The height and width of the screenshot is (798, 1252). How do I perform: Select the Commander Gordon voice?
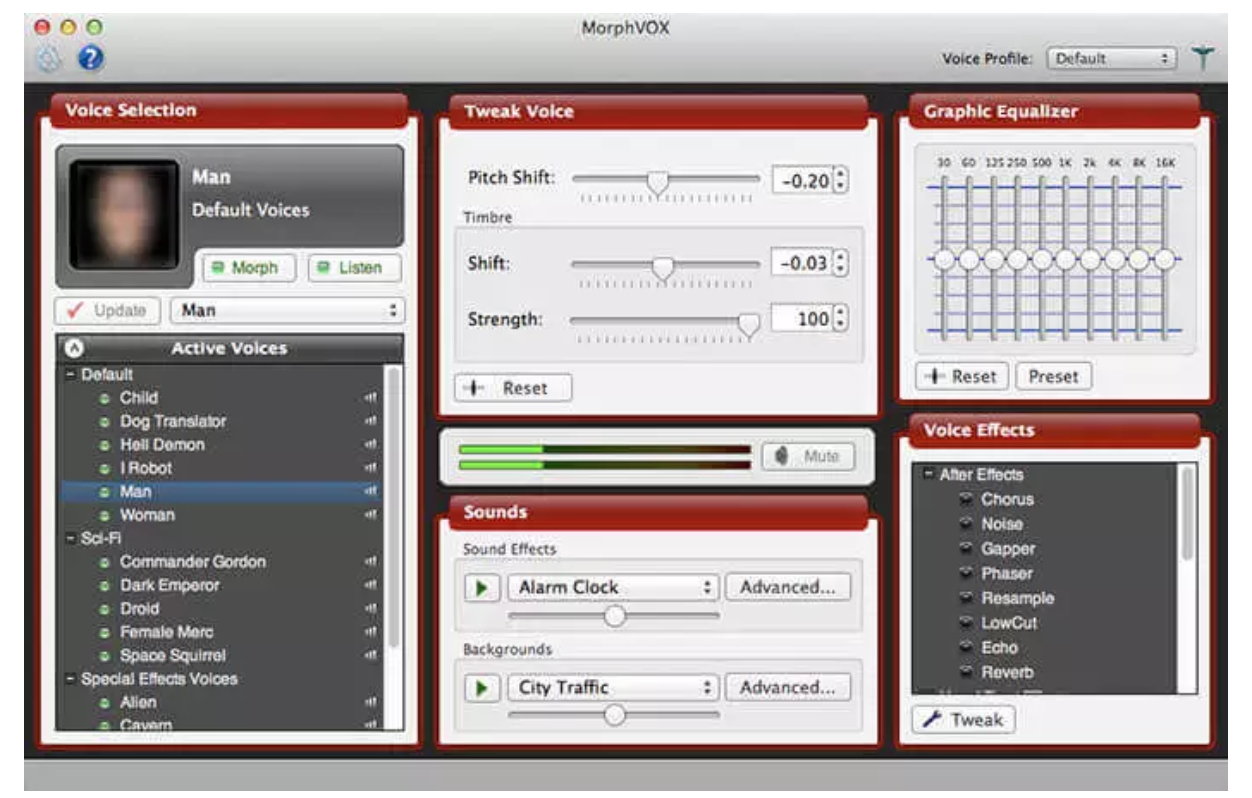(220, 562)
